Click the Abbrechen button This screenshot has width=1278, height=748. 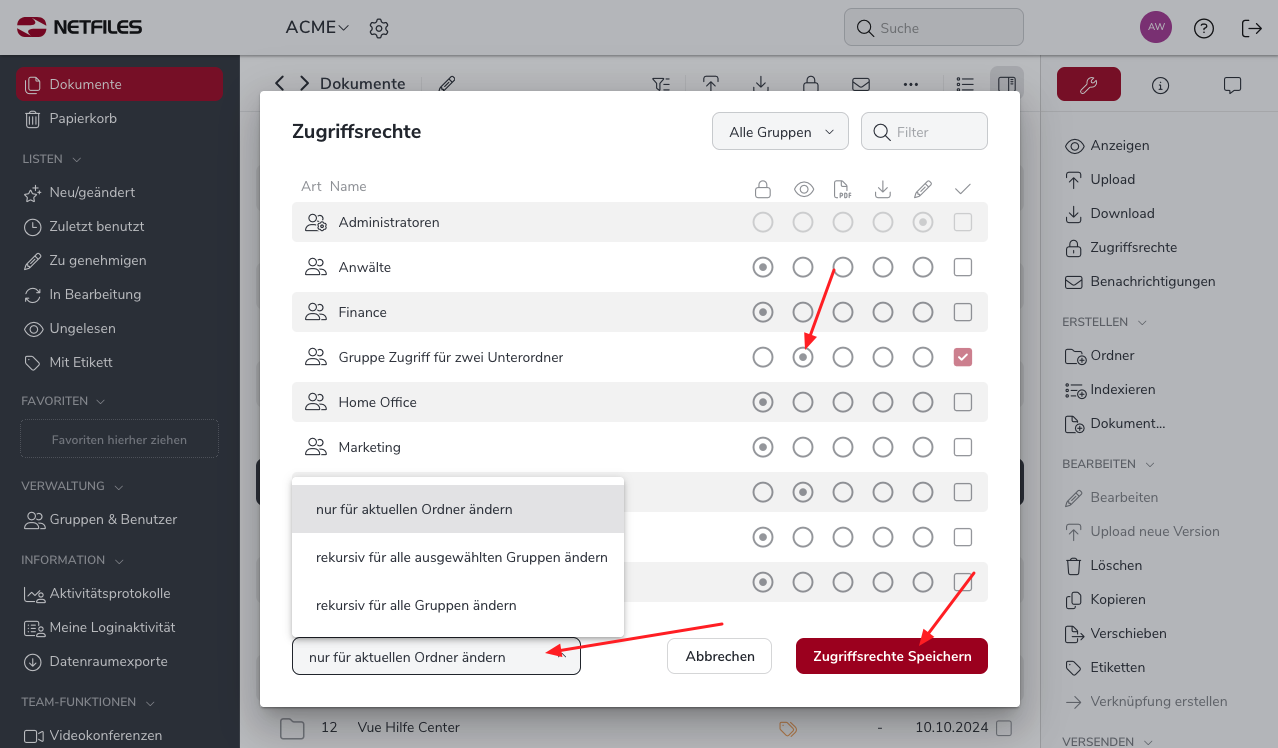720,656
